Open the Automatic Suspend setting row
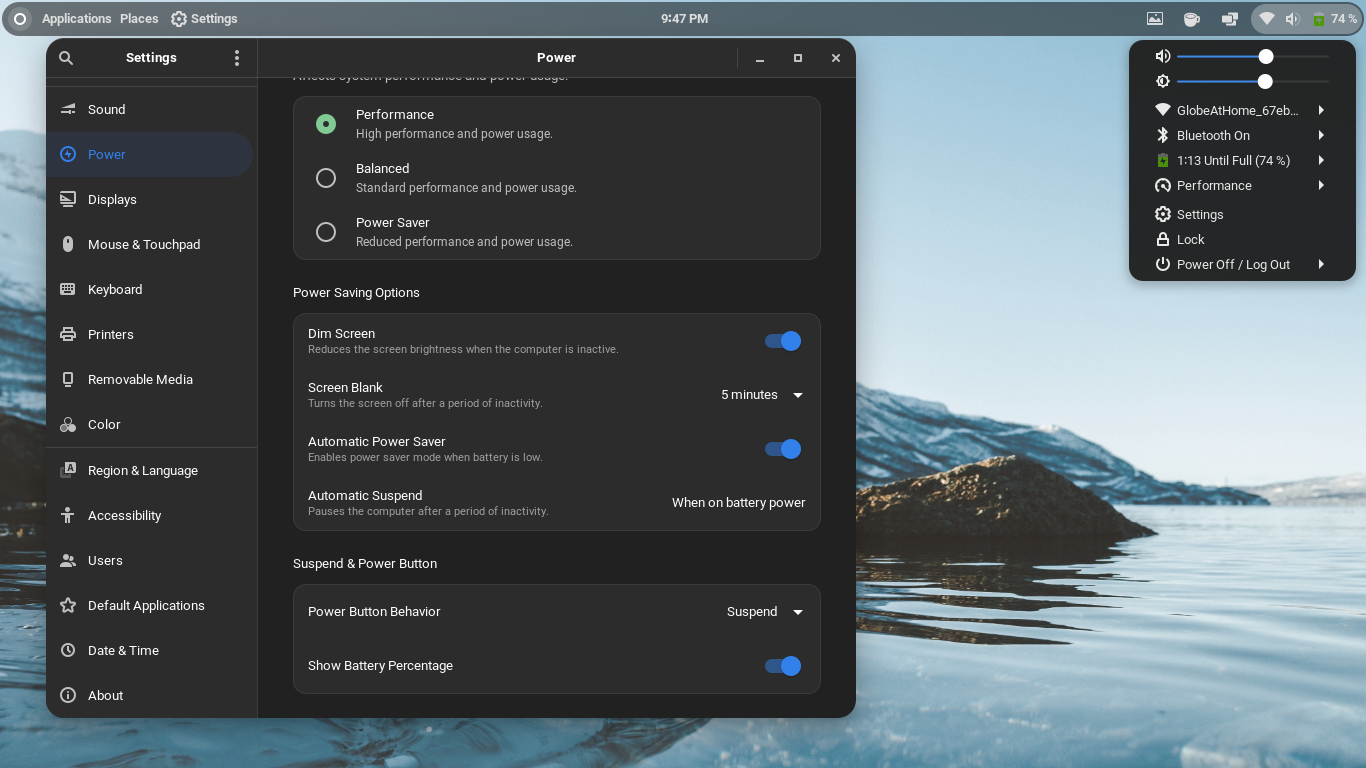This screenshot has height=768, width=1366. click(x=557, y=503)
